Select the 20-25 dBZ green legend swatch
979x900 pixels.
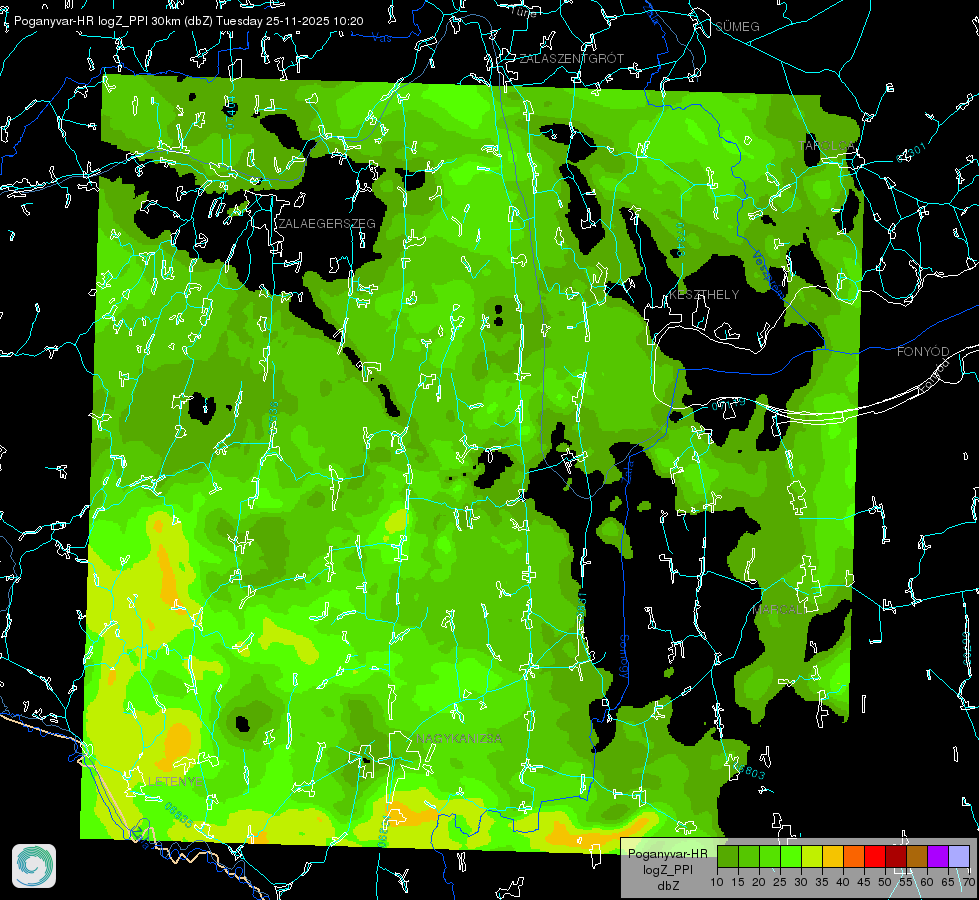pos(770,856)
